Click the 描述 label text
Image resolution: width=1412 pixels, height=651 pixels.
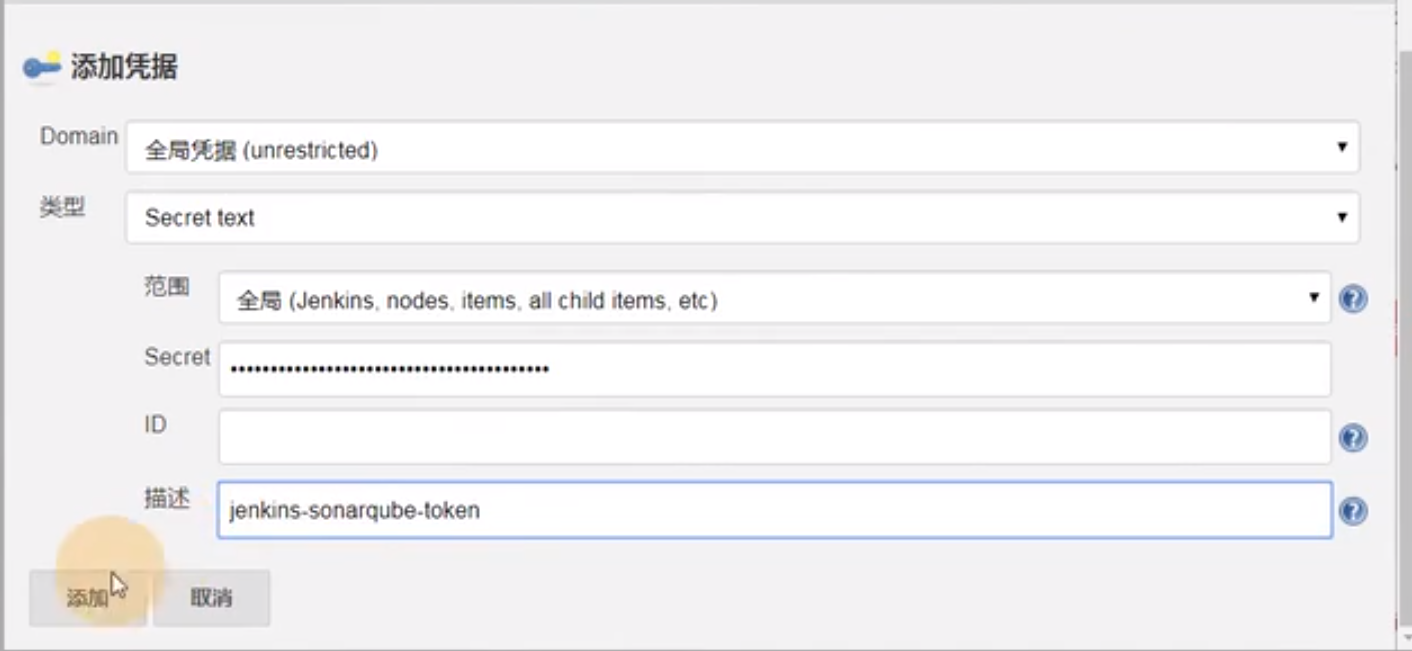[166, 498]
